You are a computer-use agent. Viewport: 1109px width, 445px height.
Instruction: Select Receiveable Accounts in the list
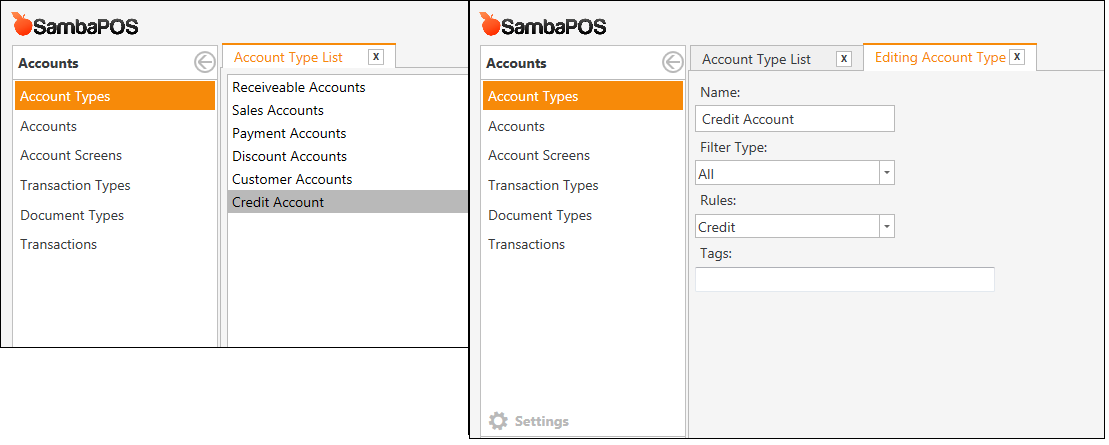[x=299, y=87]
